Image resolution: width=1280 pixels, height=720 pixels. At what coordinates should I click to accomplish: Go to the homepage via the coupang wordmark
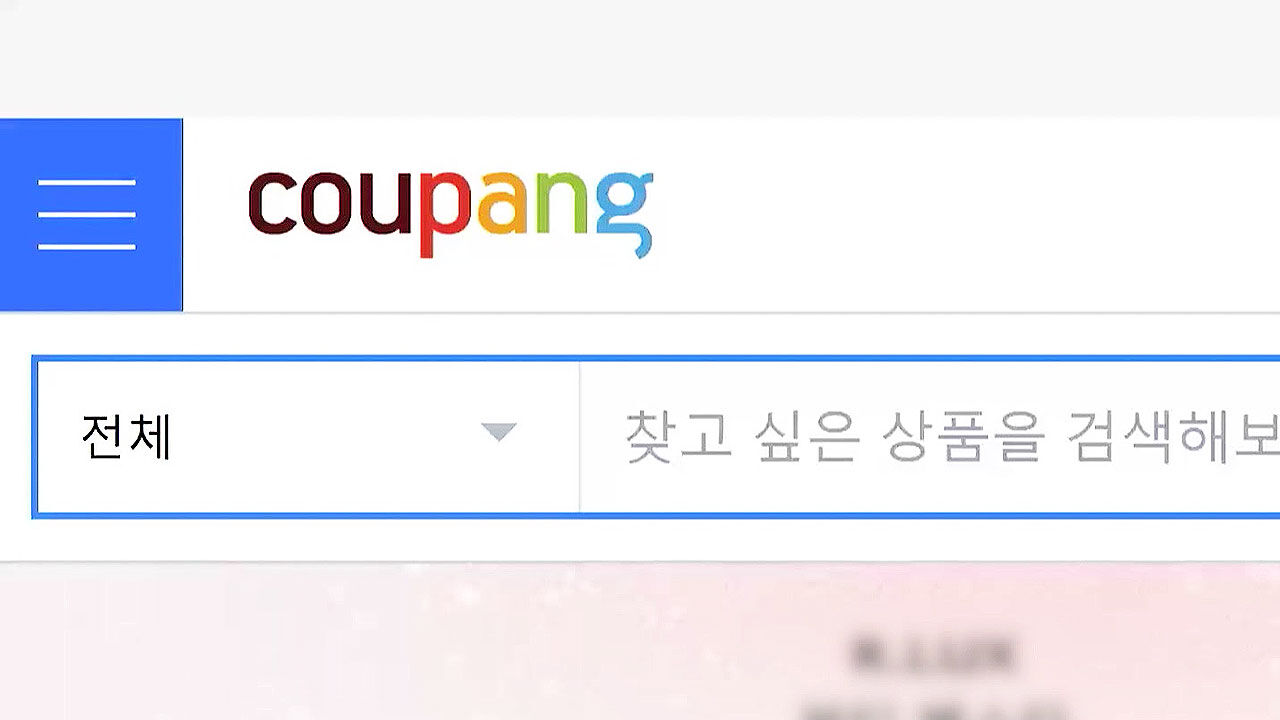pyautogui.click(x=451, y=213)
